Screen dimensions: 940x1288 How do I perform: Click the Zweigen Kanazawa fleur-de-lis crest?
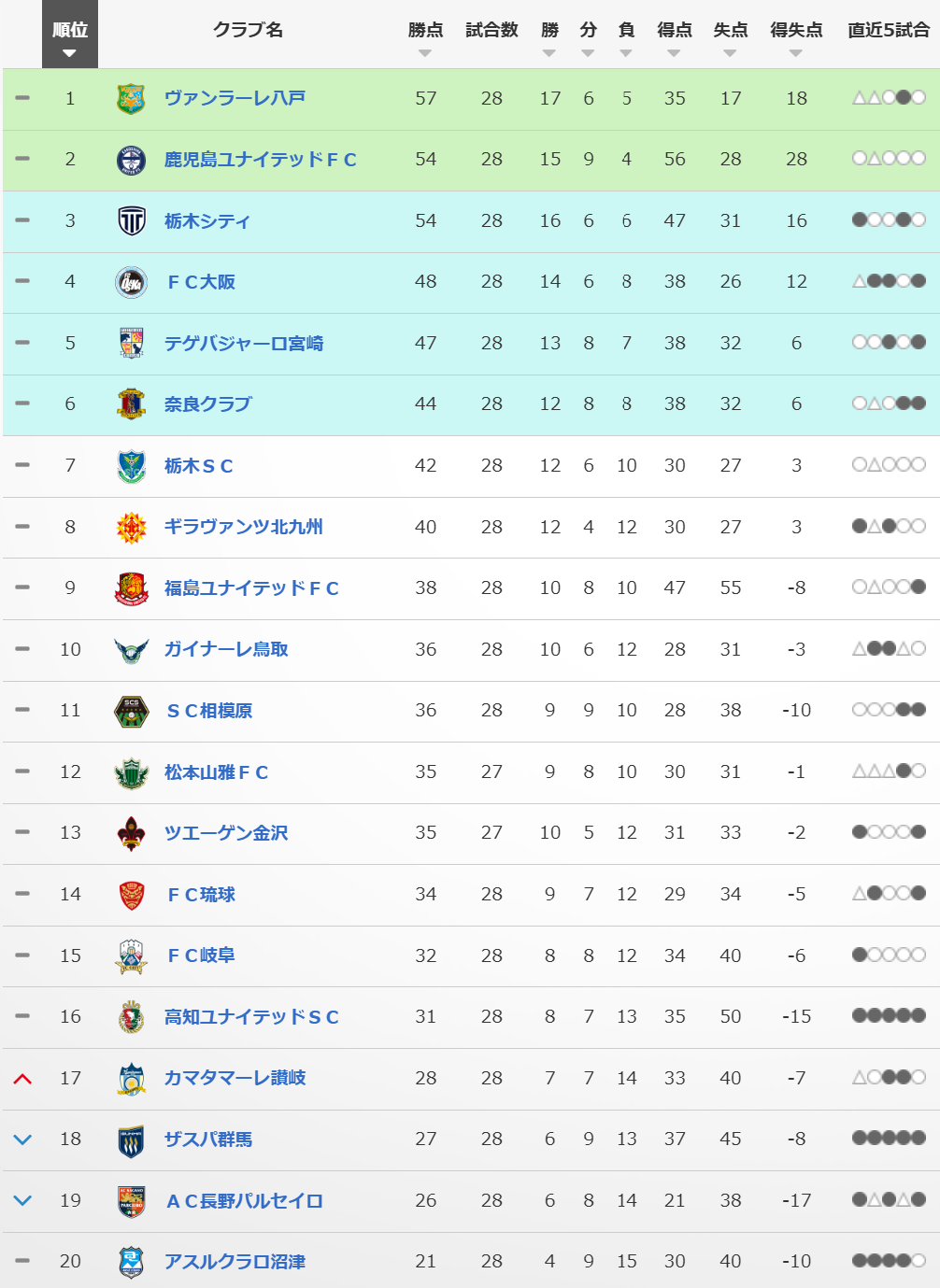pyautogui.click(x=131, y=833)
